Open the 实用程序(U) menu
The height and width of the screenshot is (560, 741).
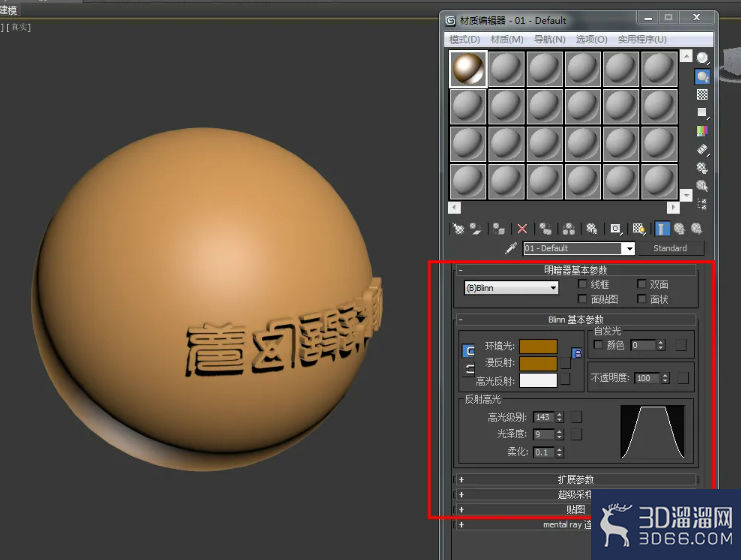[x=642, y=39]
